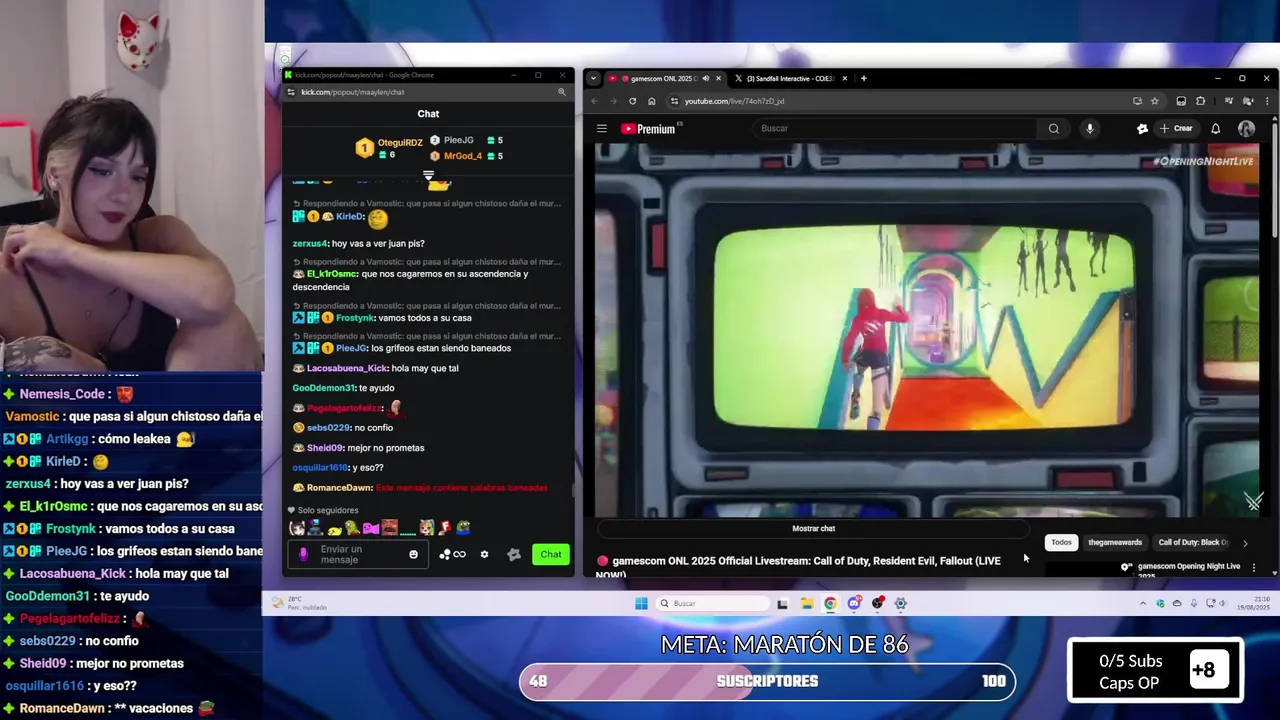Select the Todos filter chip

[x=1061, y=542]
